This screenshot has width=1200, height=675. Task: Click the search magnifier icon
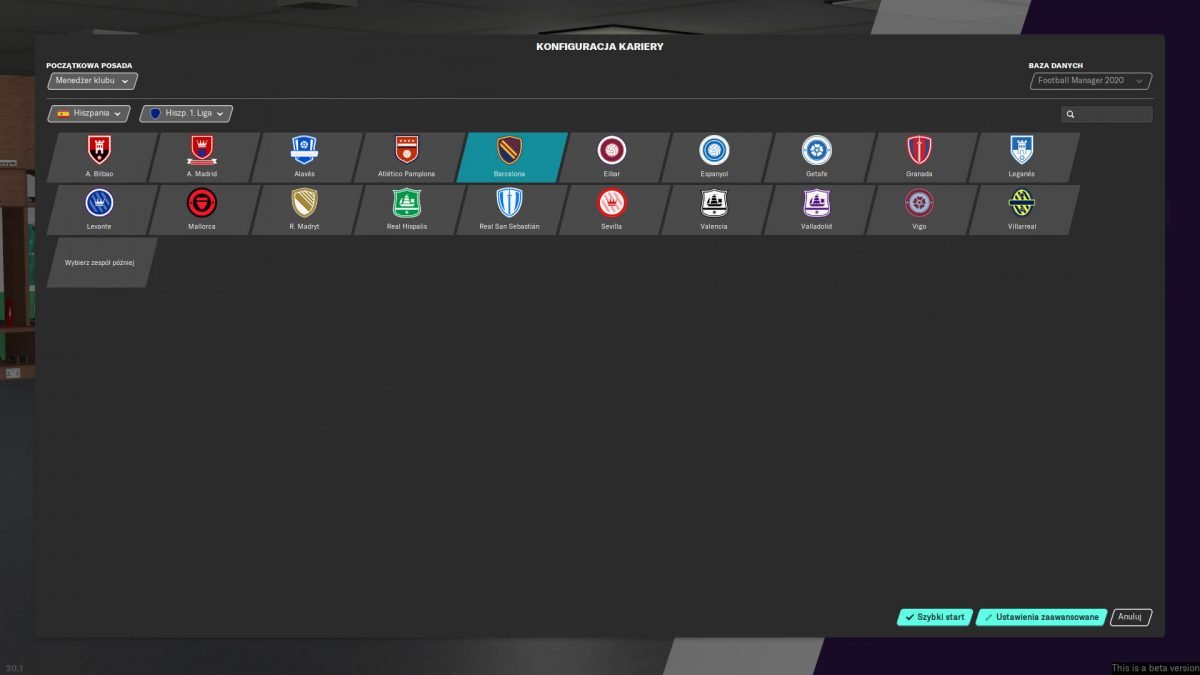(x=1070, y=115)
